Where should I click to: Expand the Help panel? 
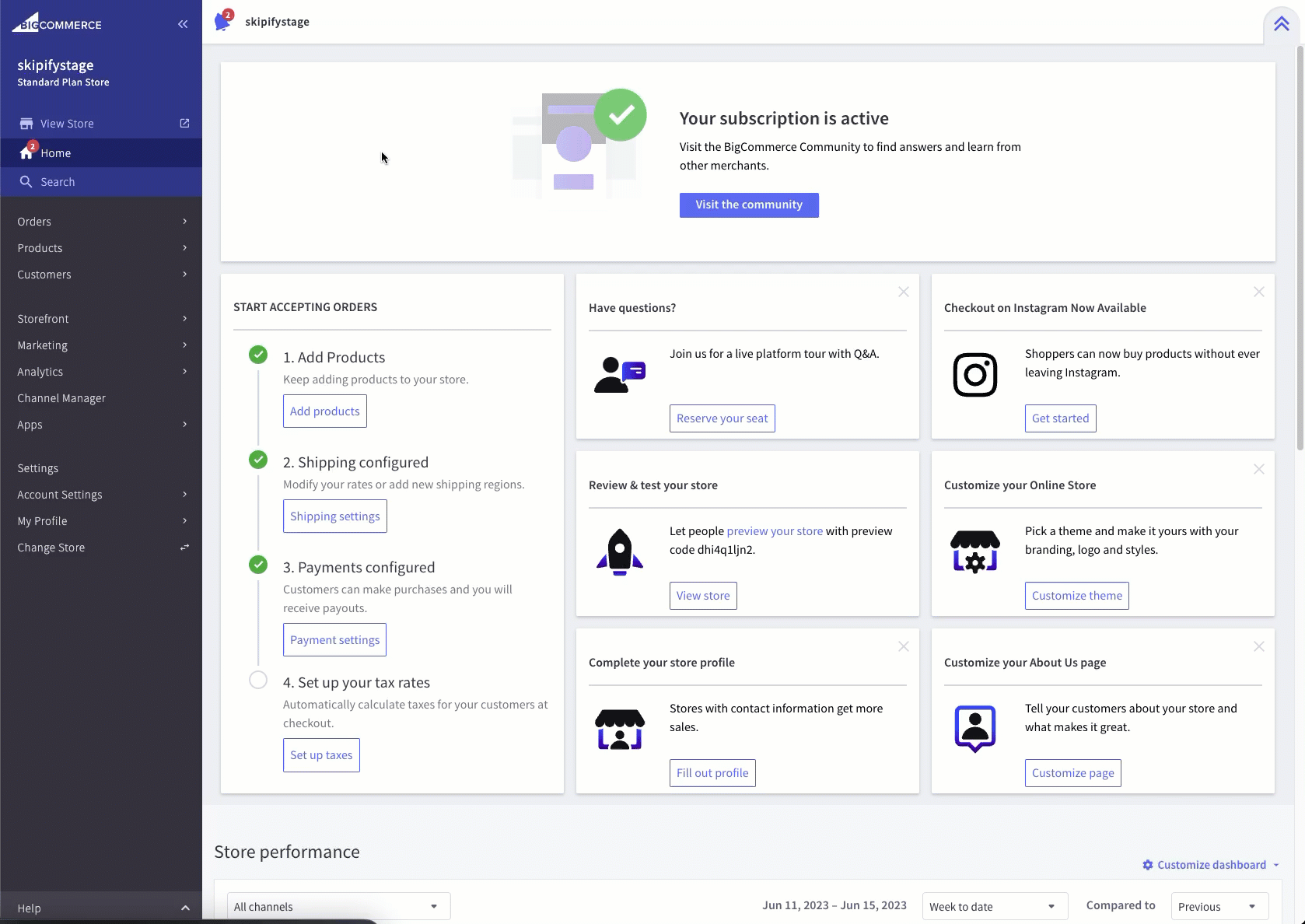101,908
